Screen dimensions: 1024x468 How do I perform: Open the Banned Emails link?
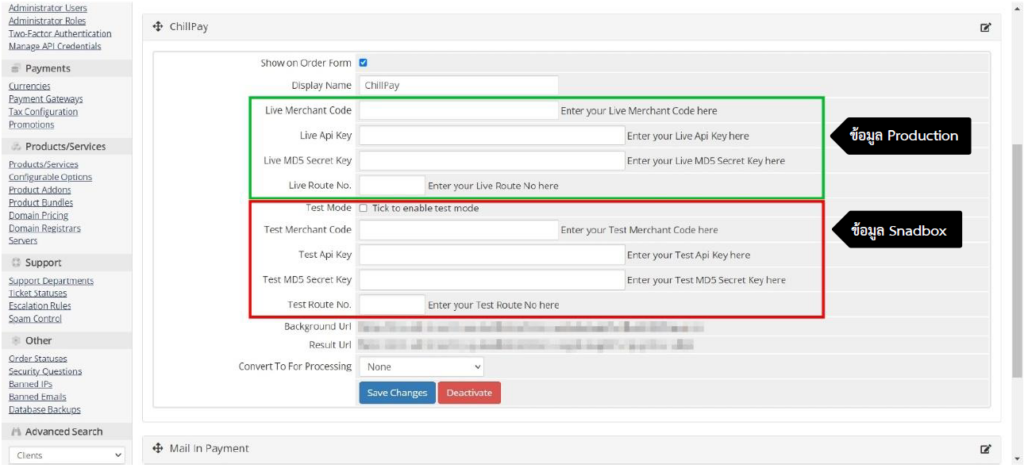(x=37, y=397)
